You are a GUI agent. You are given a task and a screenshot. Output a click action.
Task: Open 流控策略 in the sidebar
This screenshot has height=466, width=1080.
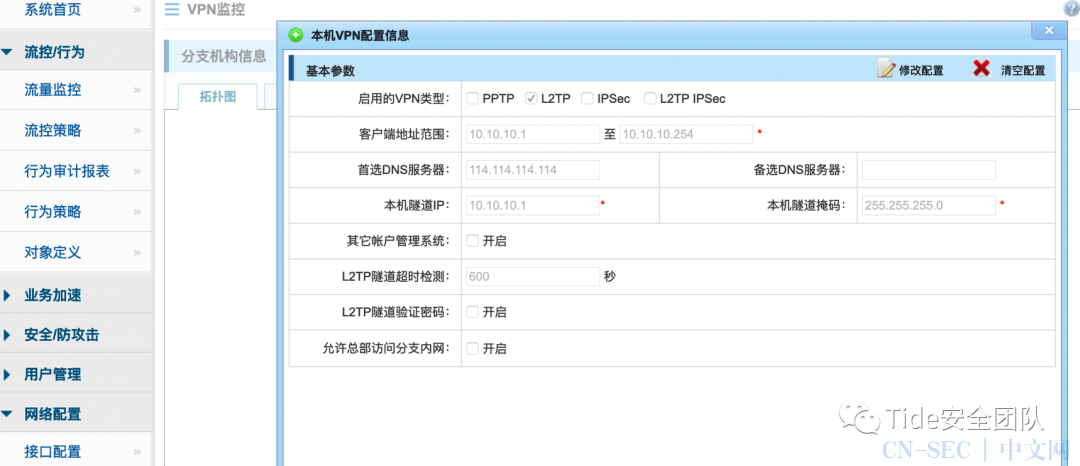coord(52,130)
